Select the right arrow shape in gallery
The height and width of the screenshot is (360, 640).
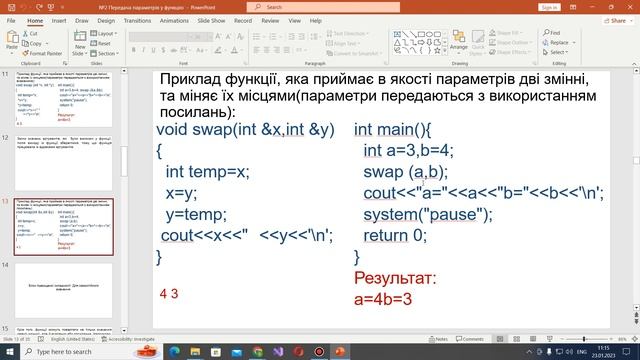point(421,42)
